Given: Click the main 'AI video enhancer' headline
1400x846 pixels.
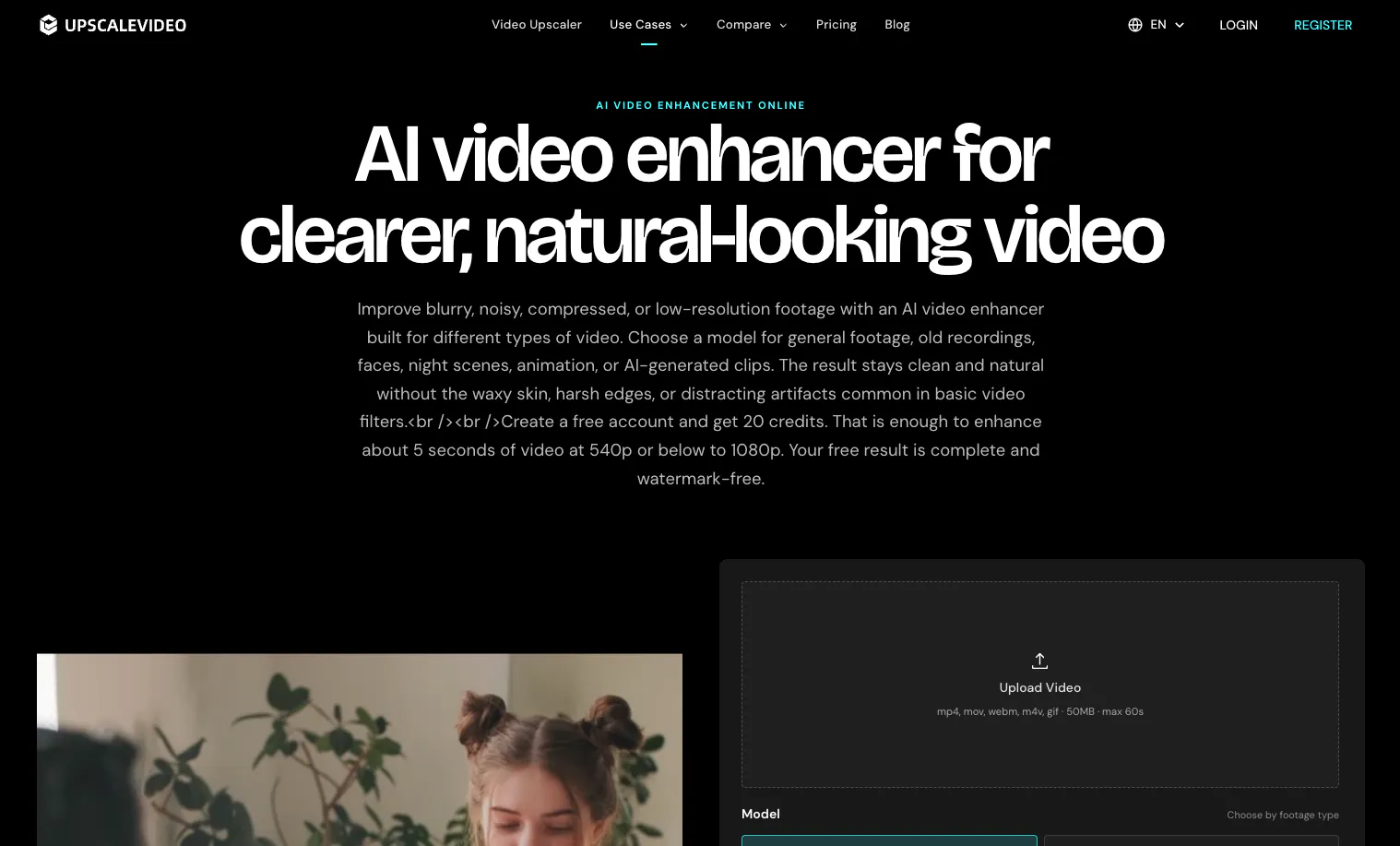Looking at the screenshot, I should 701,195.
